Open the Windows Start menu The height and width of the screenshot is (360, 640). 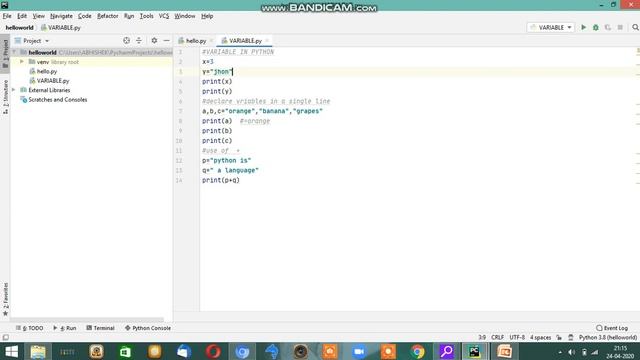[x=11, y=351]
